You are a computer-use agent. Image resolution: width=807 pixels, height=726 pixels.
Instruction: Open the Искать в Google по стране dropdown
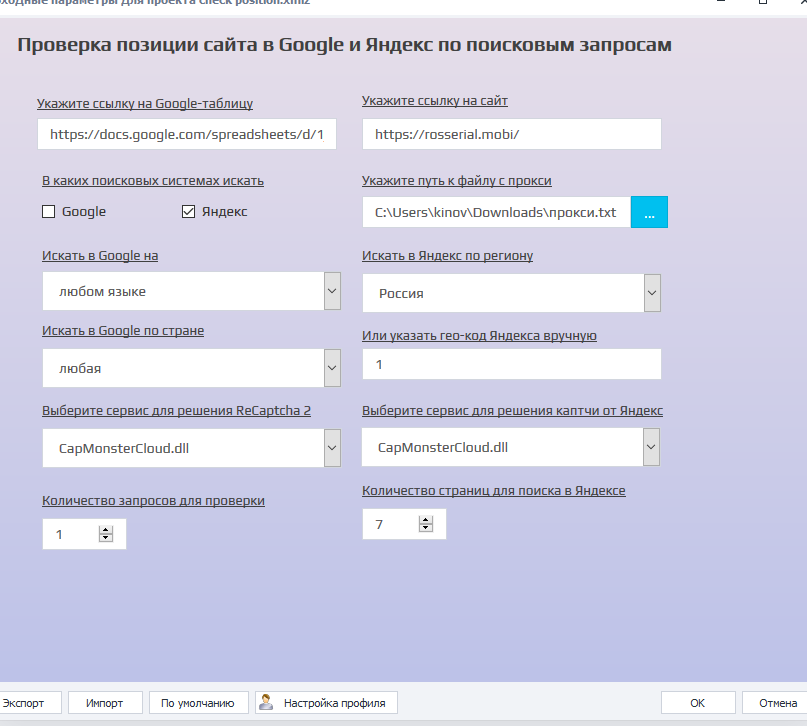click(332, 368)
